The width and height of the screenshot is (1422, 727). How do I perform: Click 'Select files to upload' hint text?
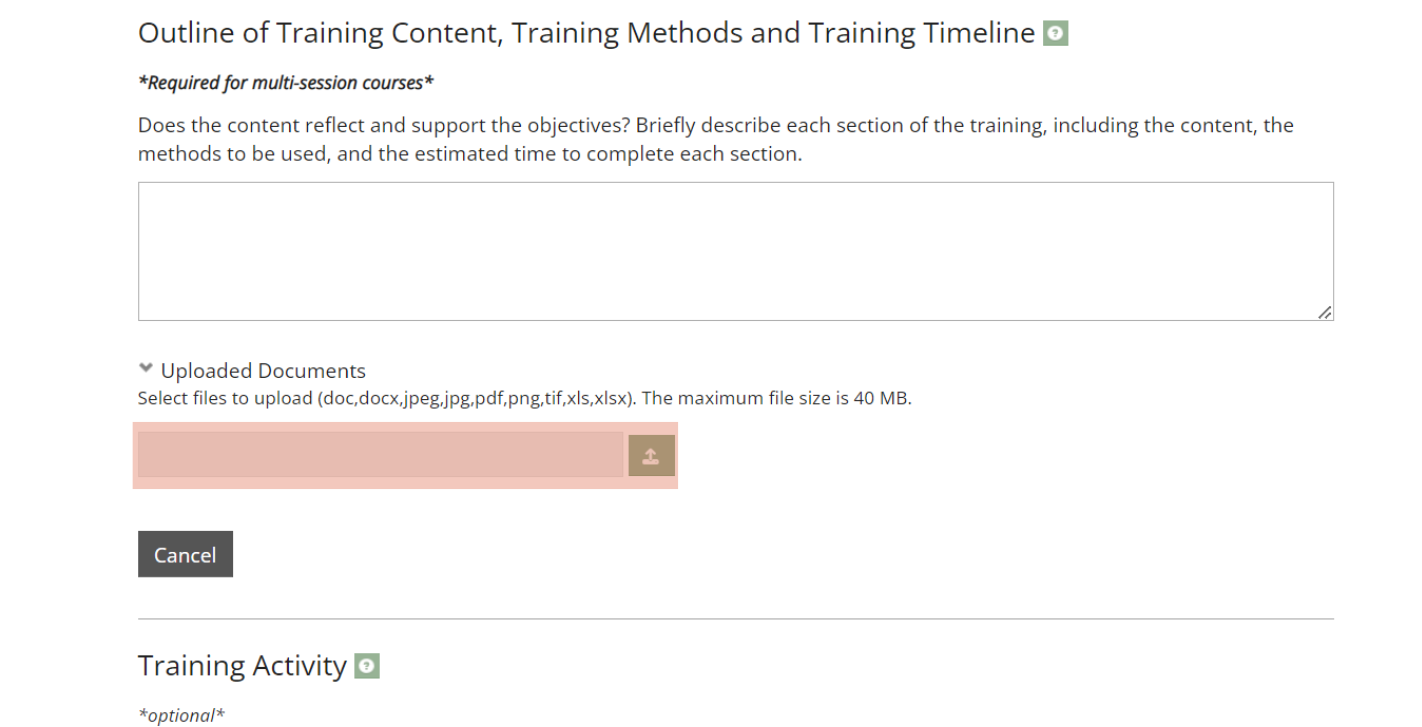(225, 399)
